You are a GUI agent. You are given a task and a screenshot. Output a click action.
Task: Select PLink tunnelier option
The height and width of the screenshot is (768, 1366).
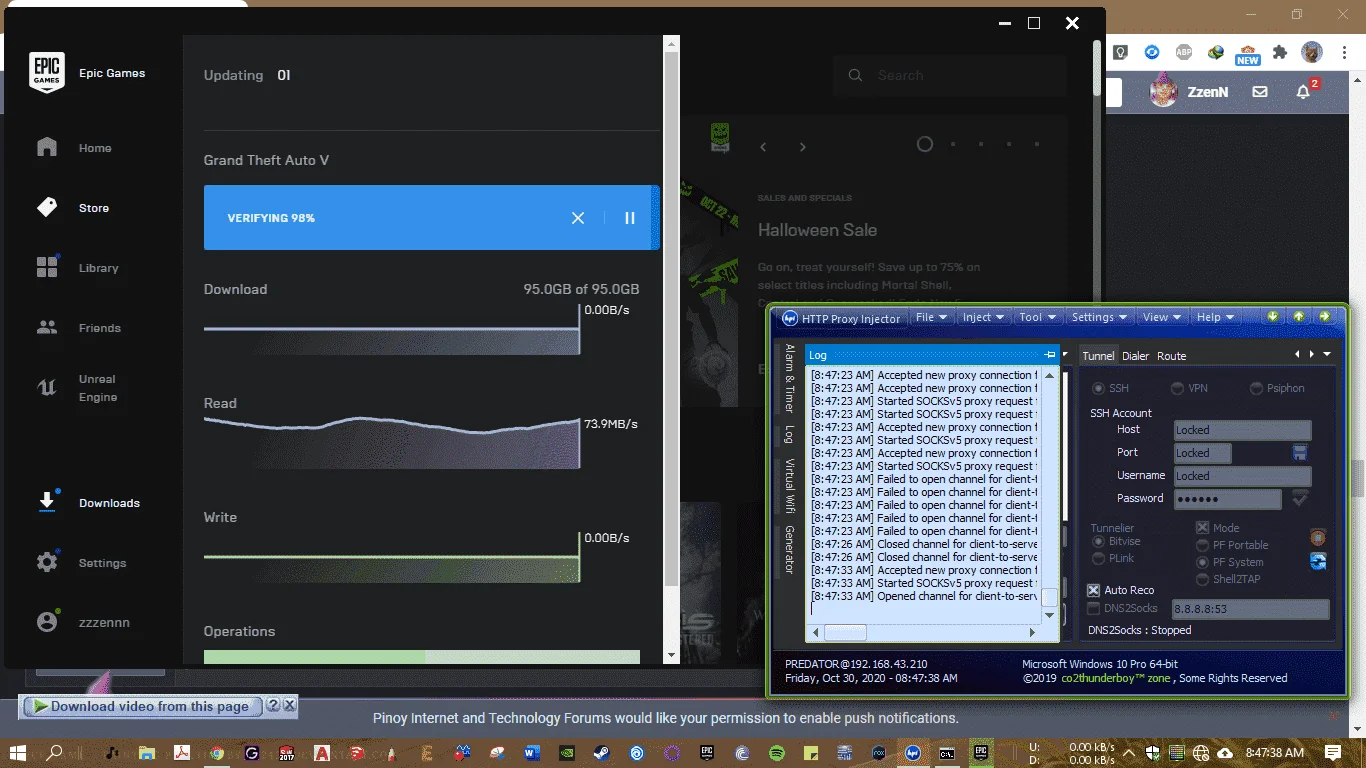coord(1099,558)
